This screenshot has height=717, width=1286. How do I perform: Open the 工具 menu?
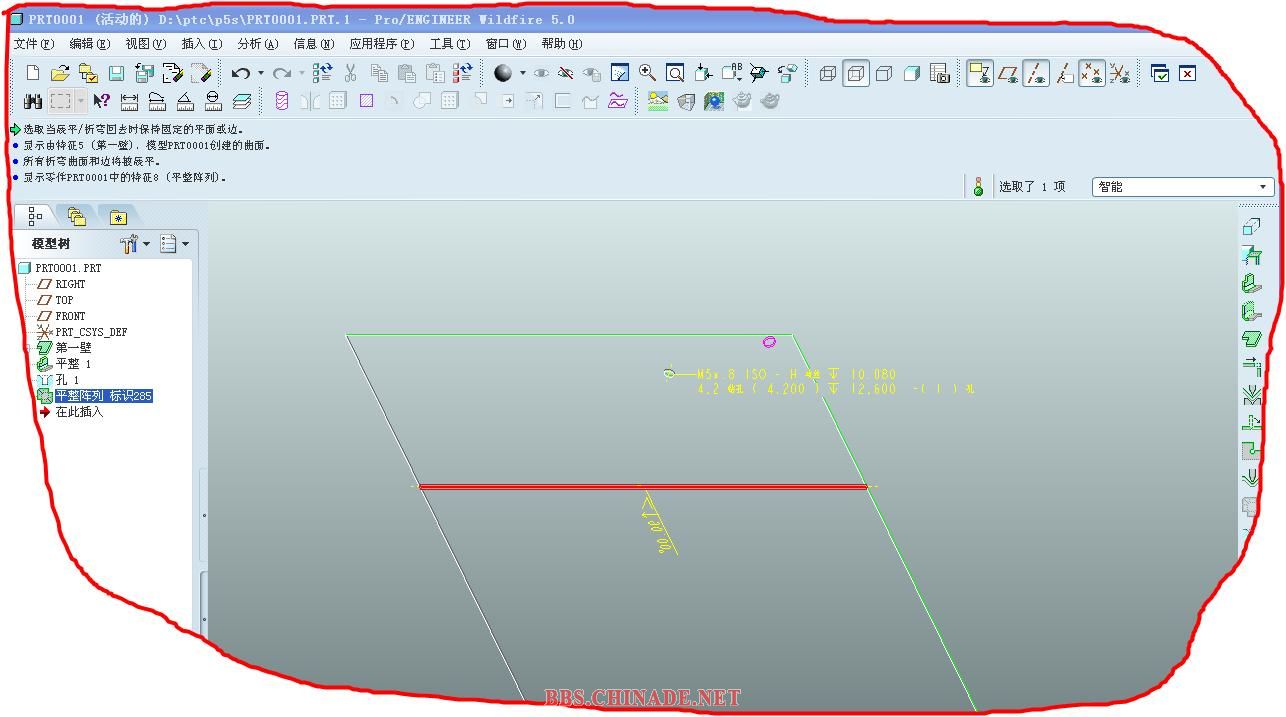click(x=449, y=44)
